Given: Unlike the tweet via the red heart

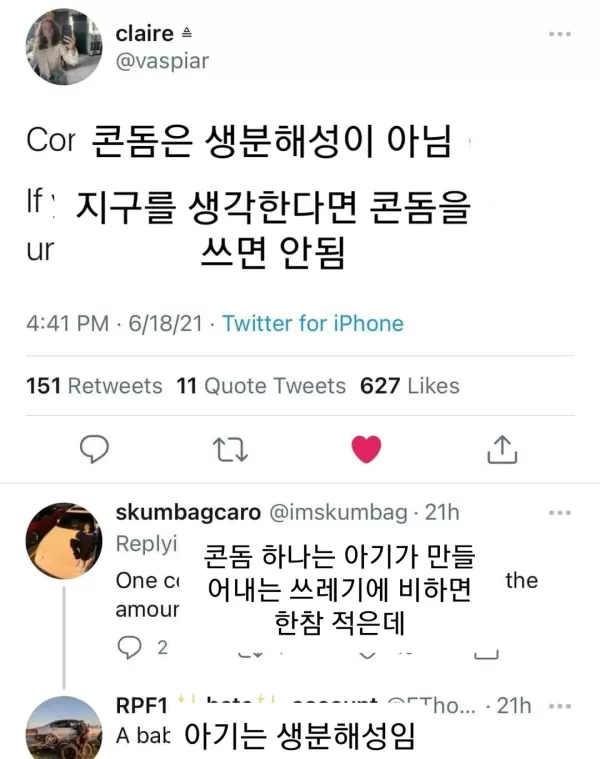Looking at the screenshot, I should 366,450.
